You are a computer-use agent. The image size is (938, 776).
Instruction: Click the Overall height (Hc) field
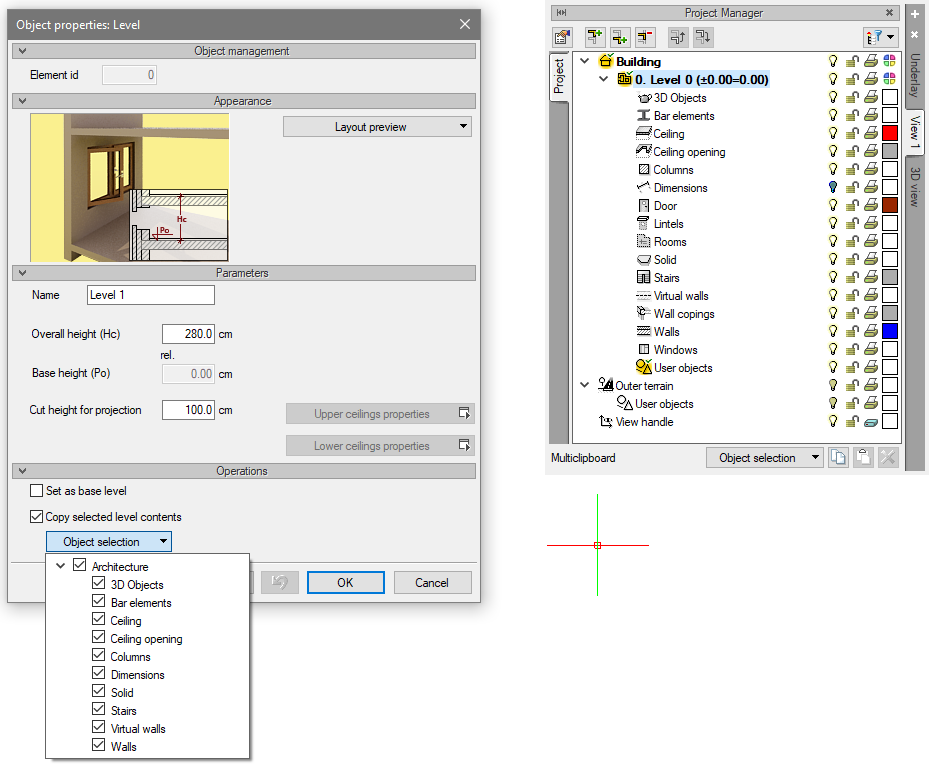(x=188, y=334)
